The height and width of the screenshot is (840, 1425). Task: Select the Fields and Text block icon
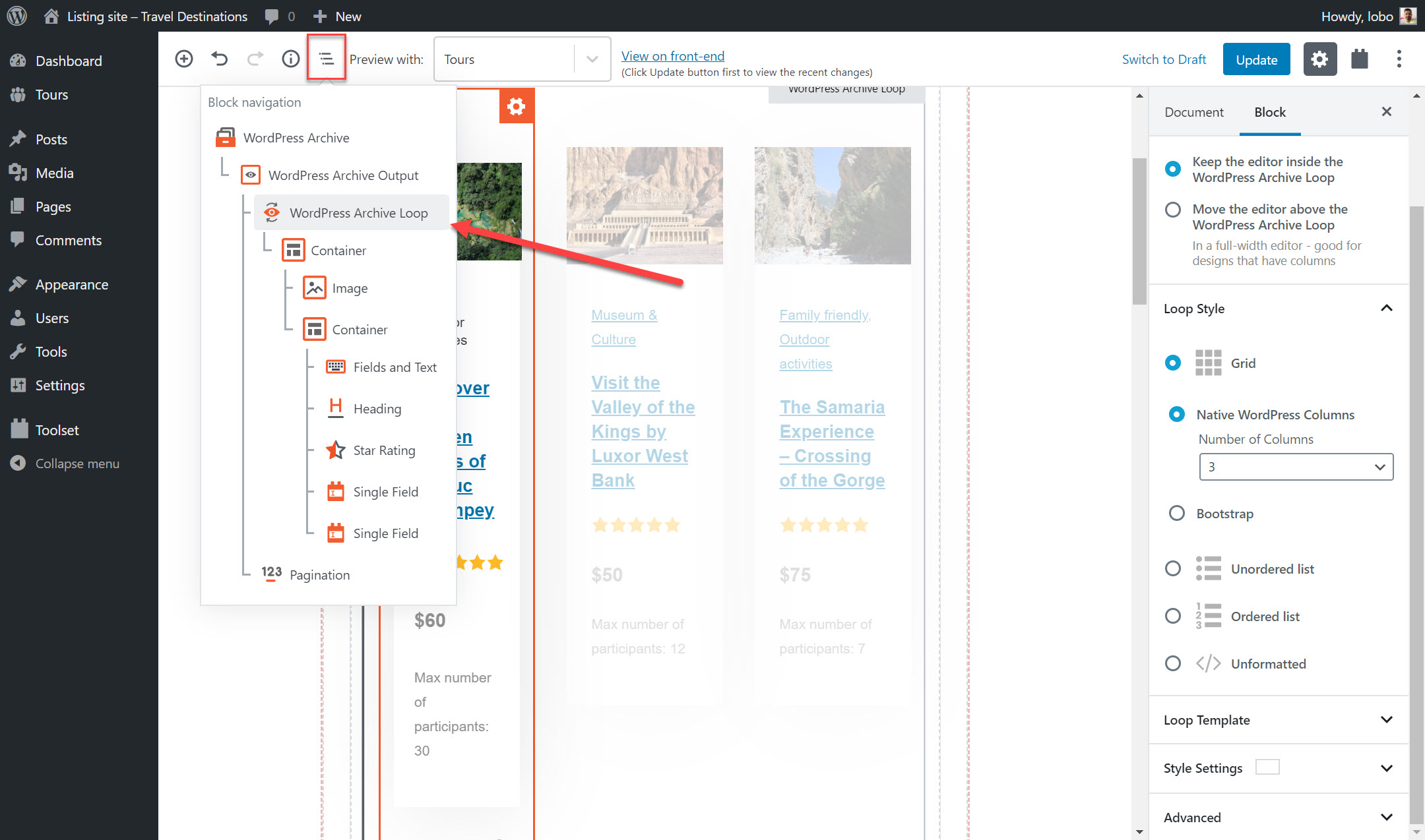coord(336,367)
